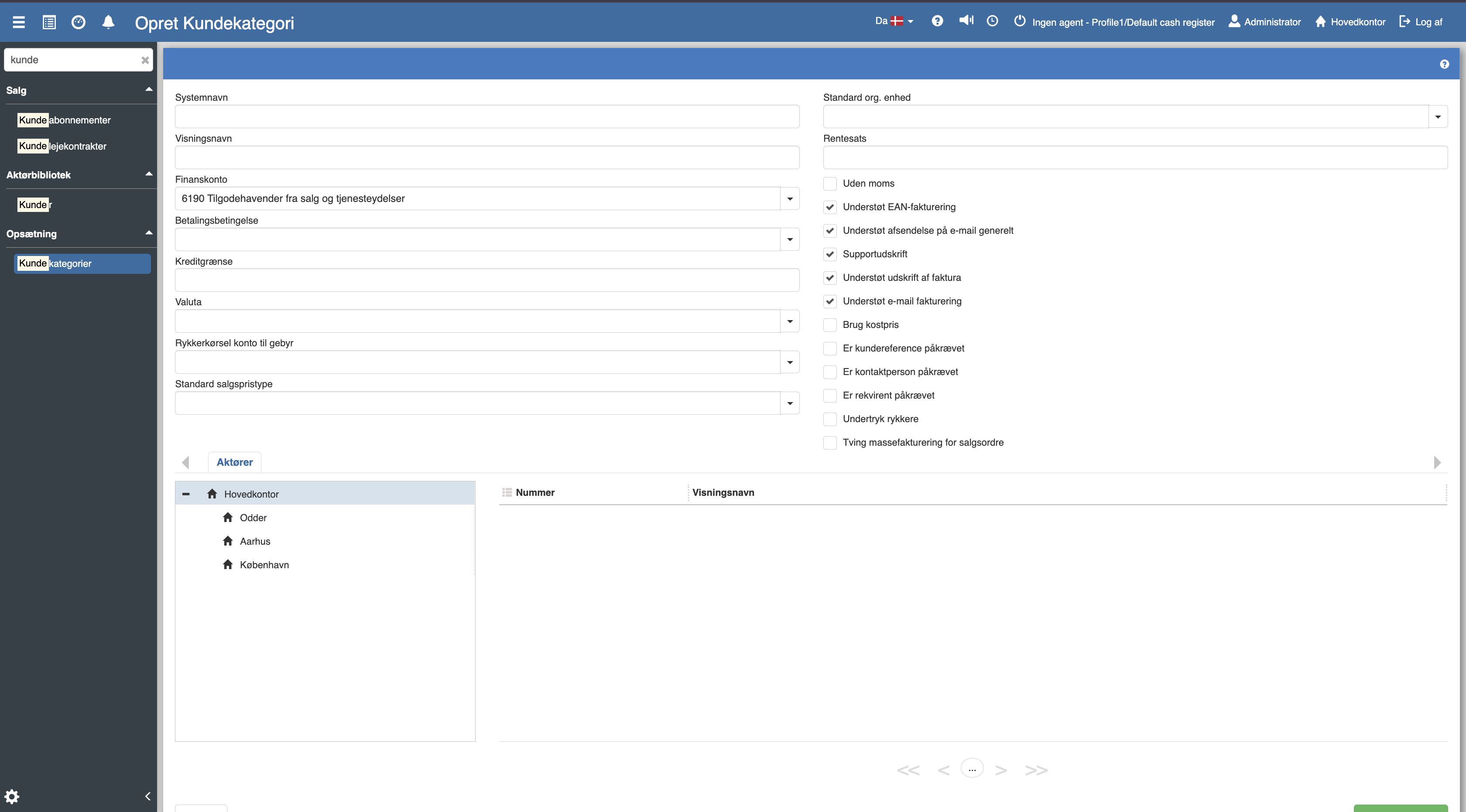Image resolution: width=1466 pixels, height=812 pixels.
Task: Click the Systemnavn input field
Action: pos(486,116)
